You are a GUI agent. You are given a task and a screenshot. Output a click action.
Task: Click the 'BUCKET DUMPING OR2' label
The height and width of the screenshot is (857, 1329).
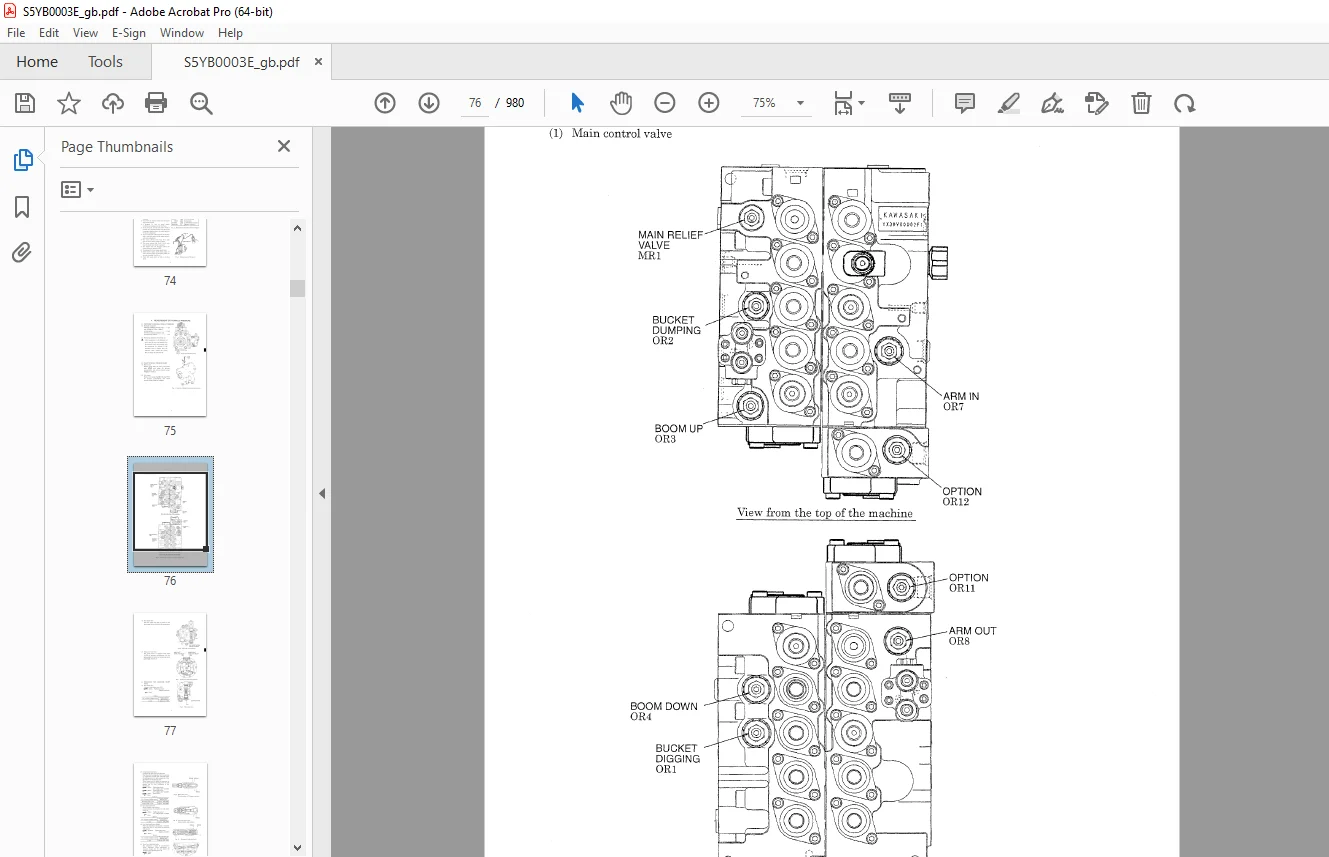676,330
